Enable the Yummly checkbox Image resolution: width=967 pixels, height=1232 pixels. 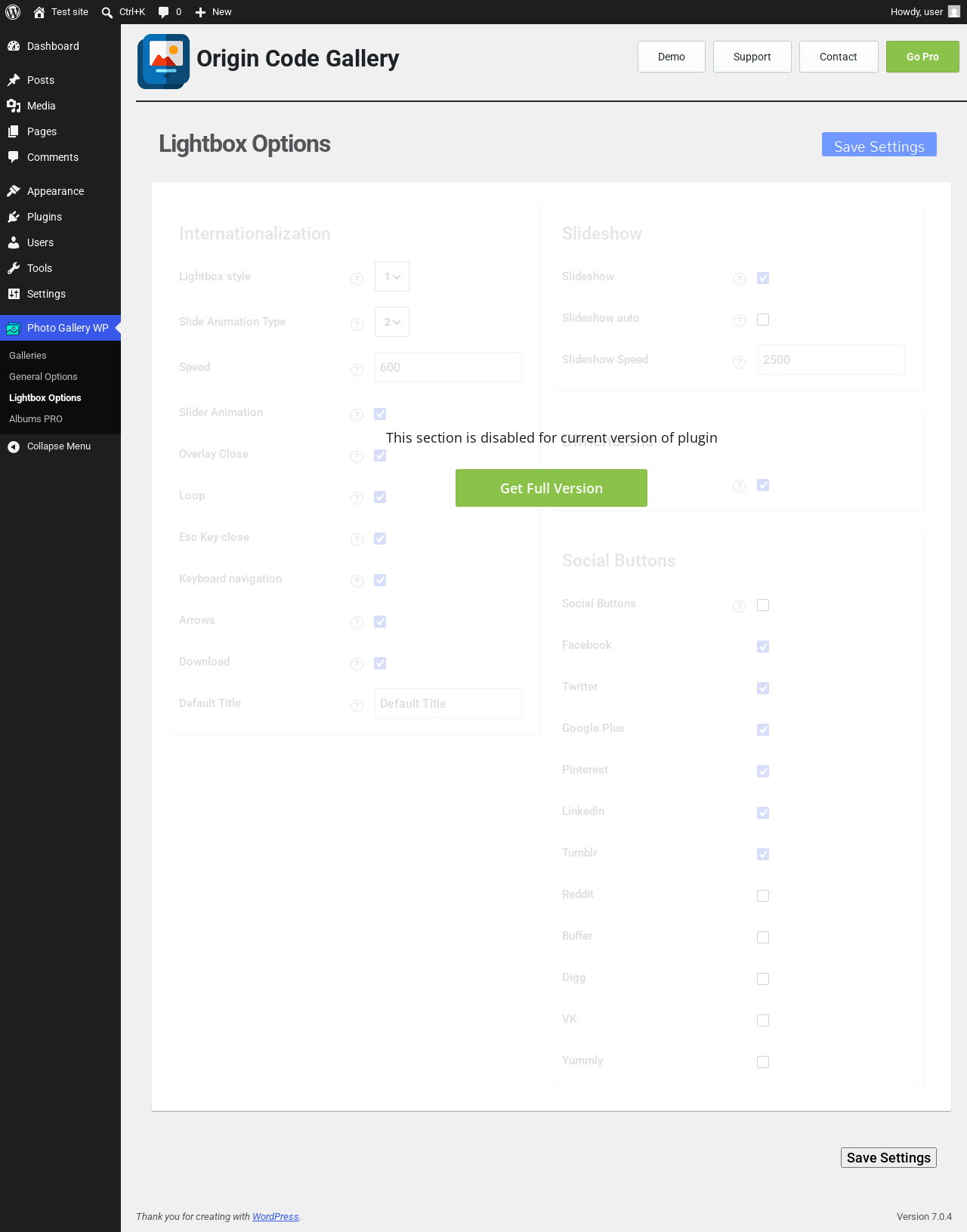click(x=763, y=1062)
